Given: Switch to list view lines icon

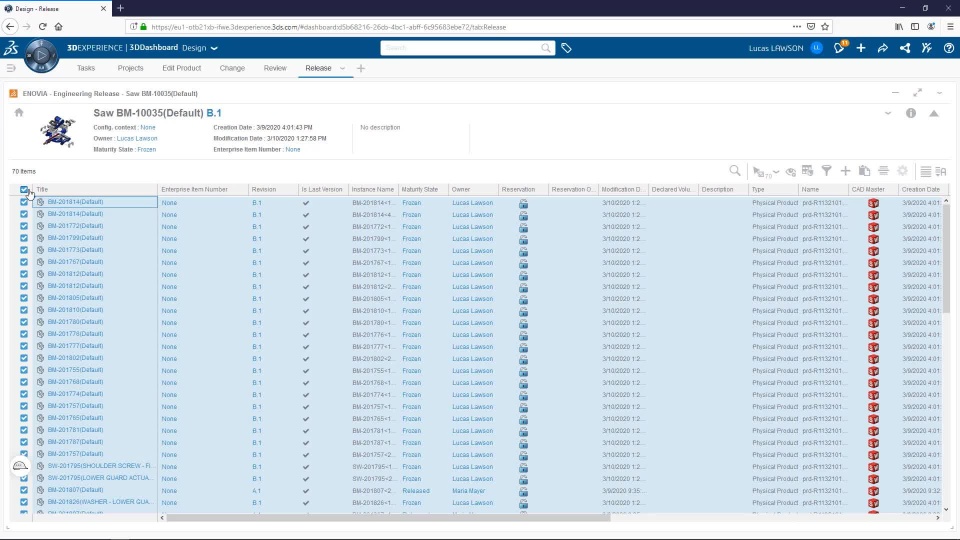Looking at the screenshot, I should coord(926,171).
